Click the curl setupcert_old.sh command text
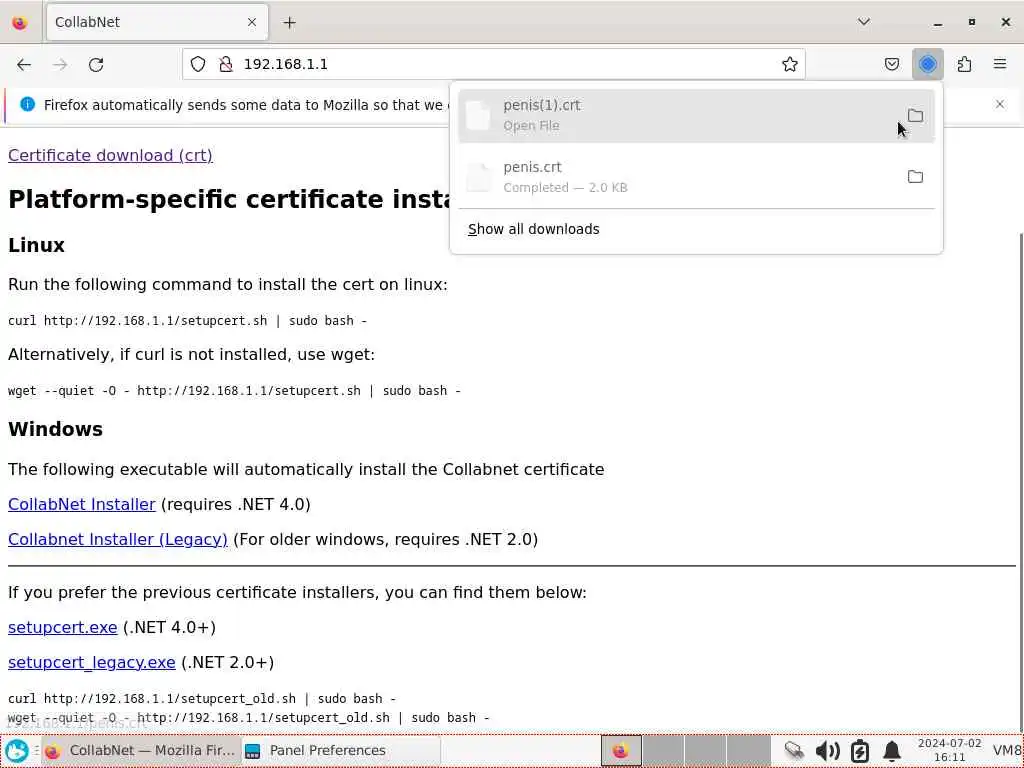The height and width of the screenshot is (768, 1024). point(202,699)
